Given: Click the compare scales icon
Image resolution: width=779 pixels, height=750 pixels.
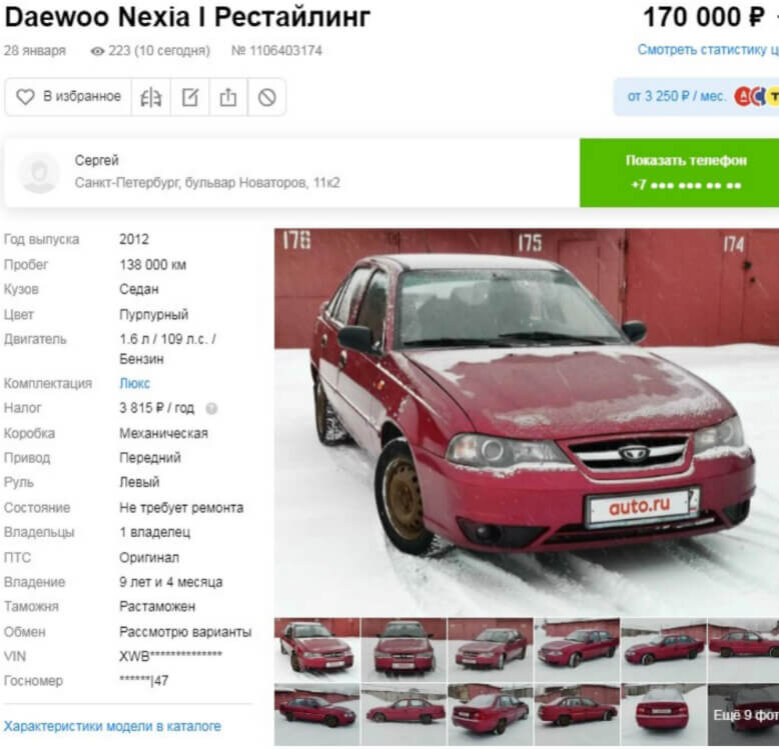Looking at the screenshot, I should [x=151, y=97].
